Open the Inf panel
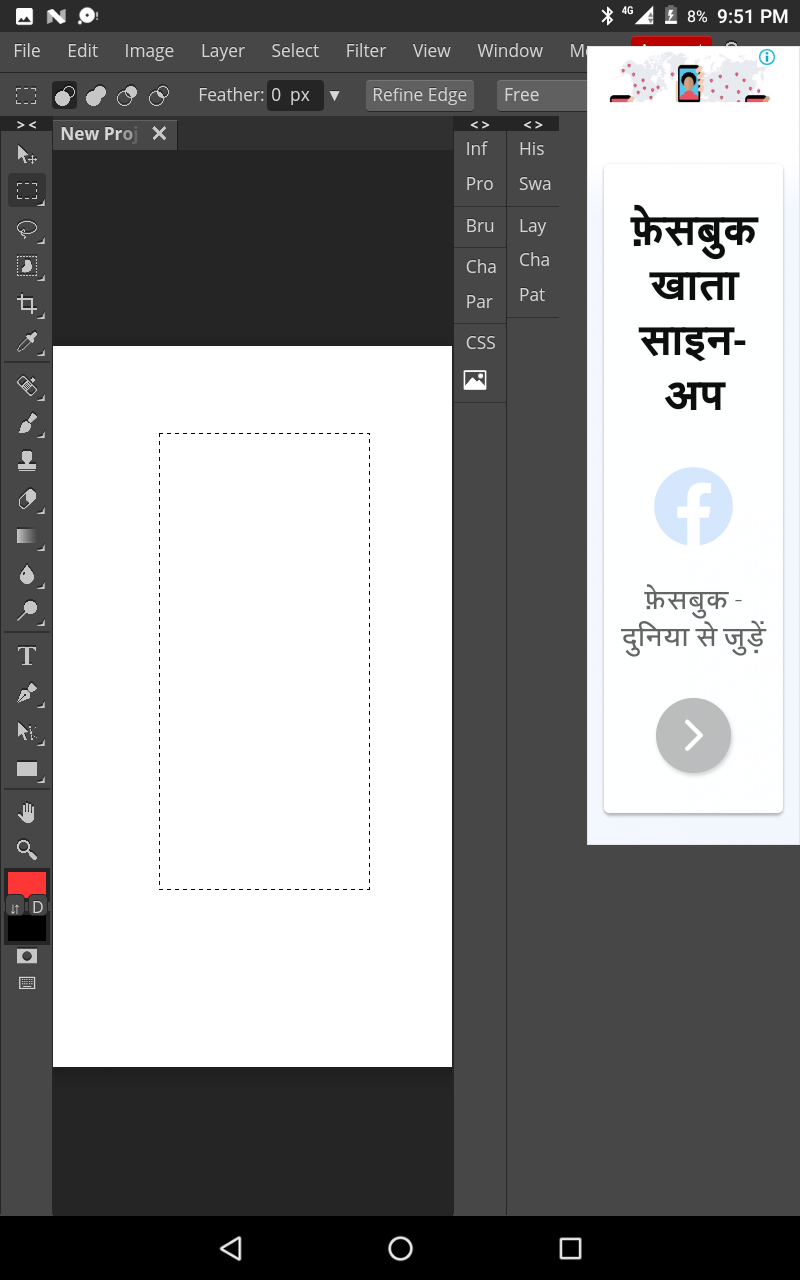The image size is (800, 1280). [x=477, y=149]
